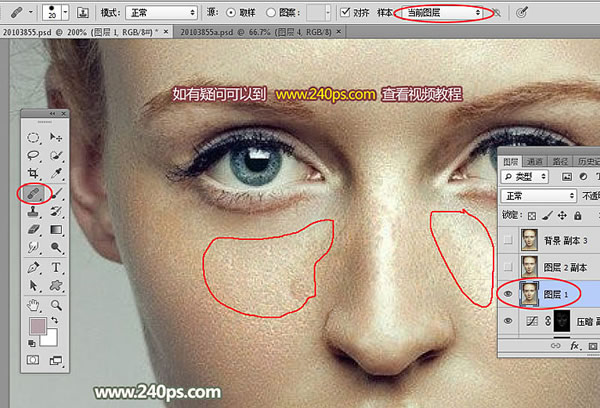
Task: Toggle always-use-pressure option icon
Action: coord(521,13)
